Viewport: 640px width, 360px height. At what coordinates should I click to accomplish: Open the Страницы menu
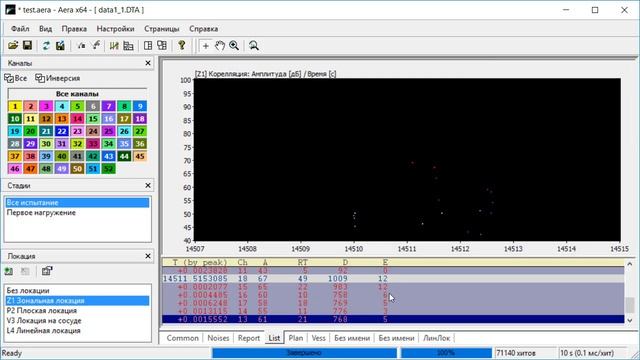pos(162,29)
